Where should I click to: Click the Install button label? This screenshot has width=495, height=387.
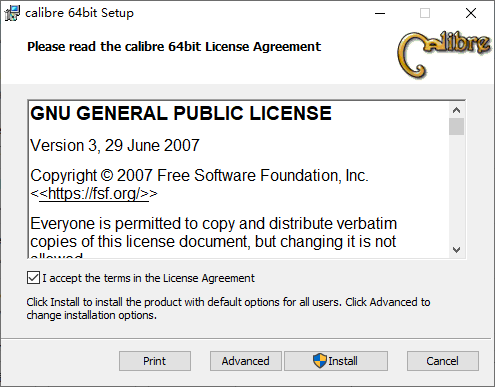coord(343,361)
